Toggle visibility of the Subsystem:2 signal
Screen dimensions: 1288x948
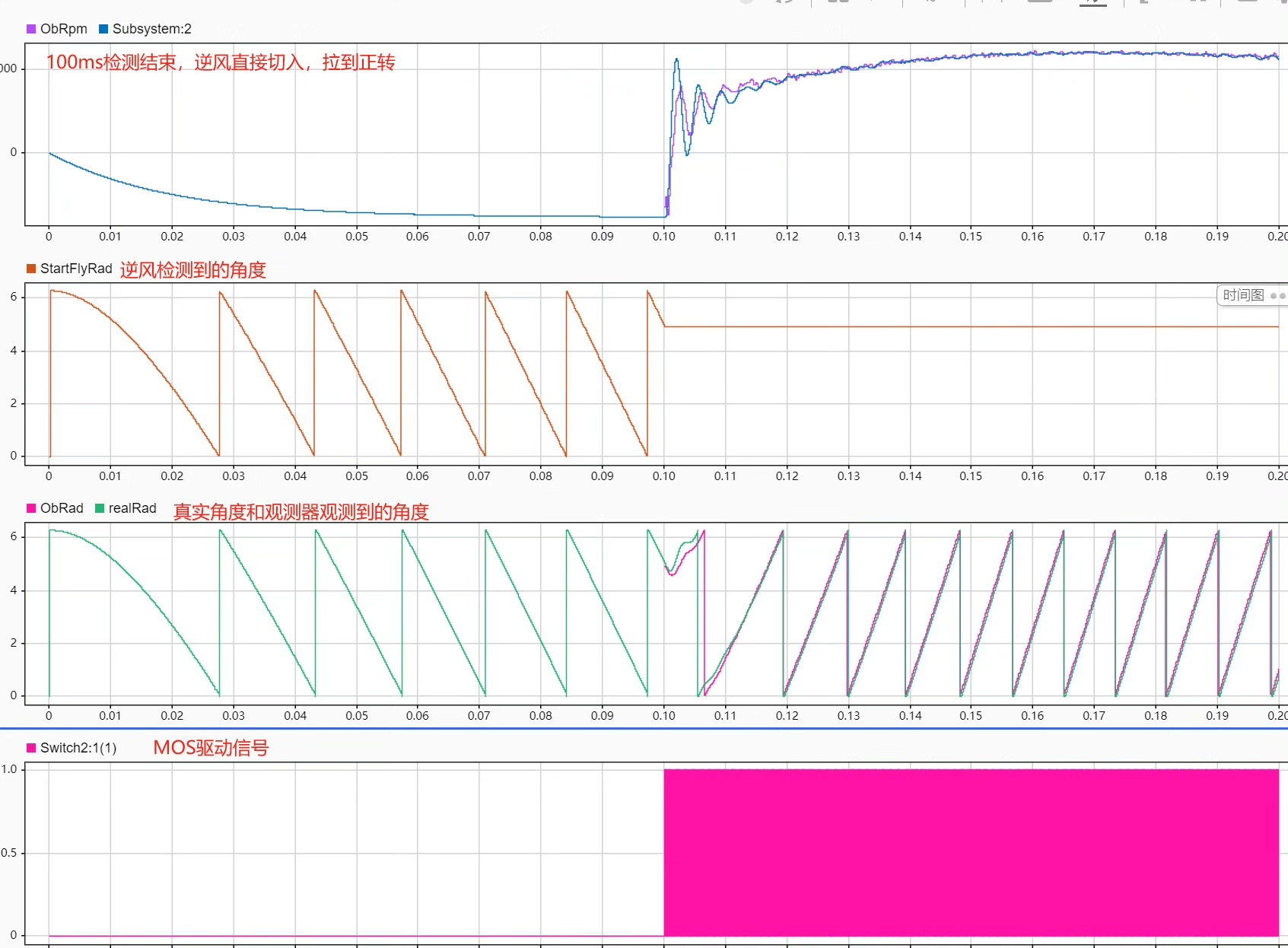[x=102, y=28]
